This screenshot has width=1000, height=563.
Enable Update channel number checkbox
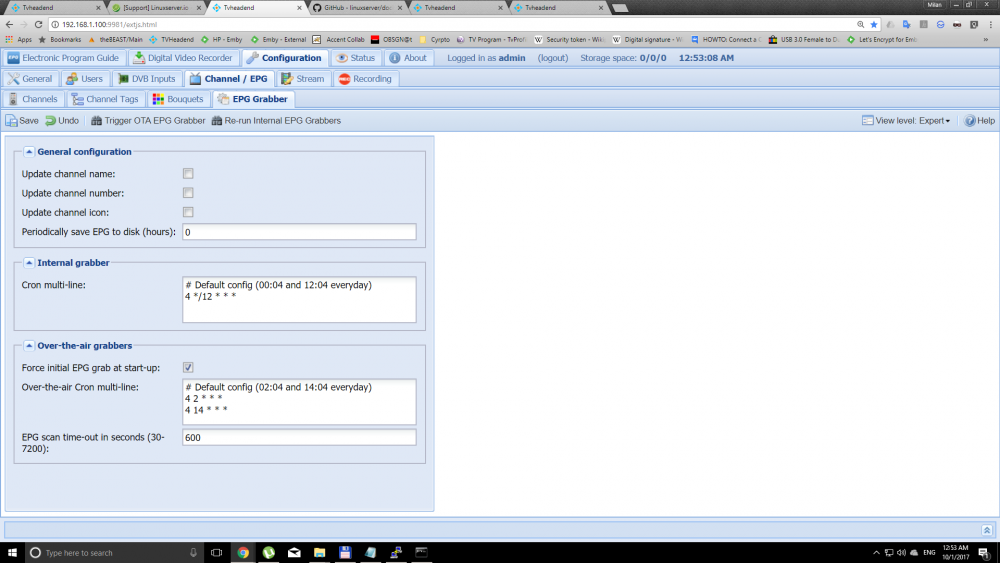pos(188,193)
